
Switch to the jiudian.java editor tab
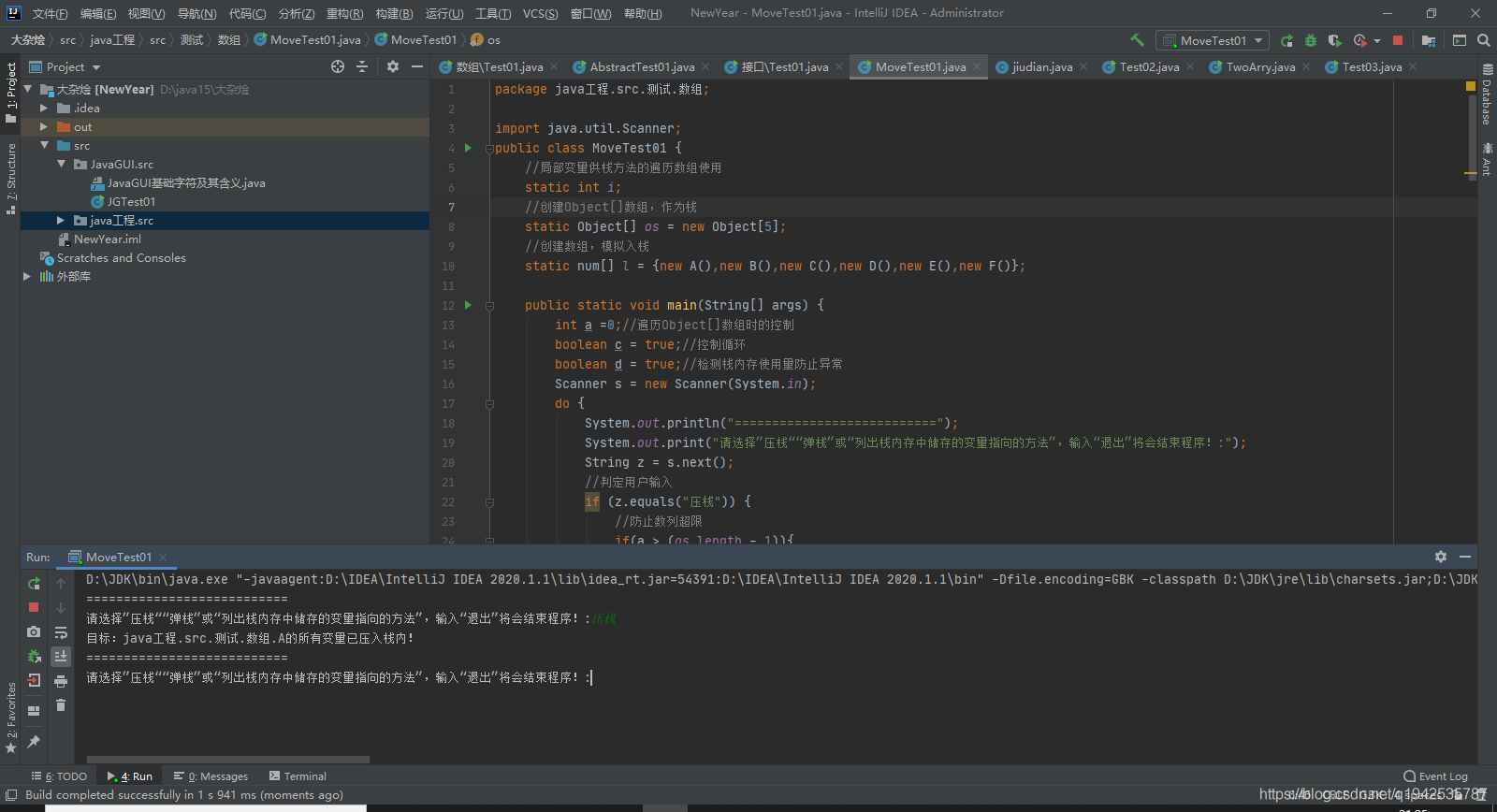(x=1041, y=67)
